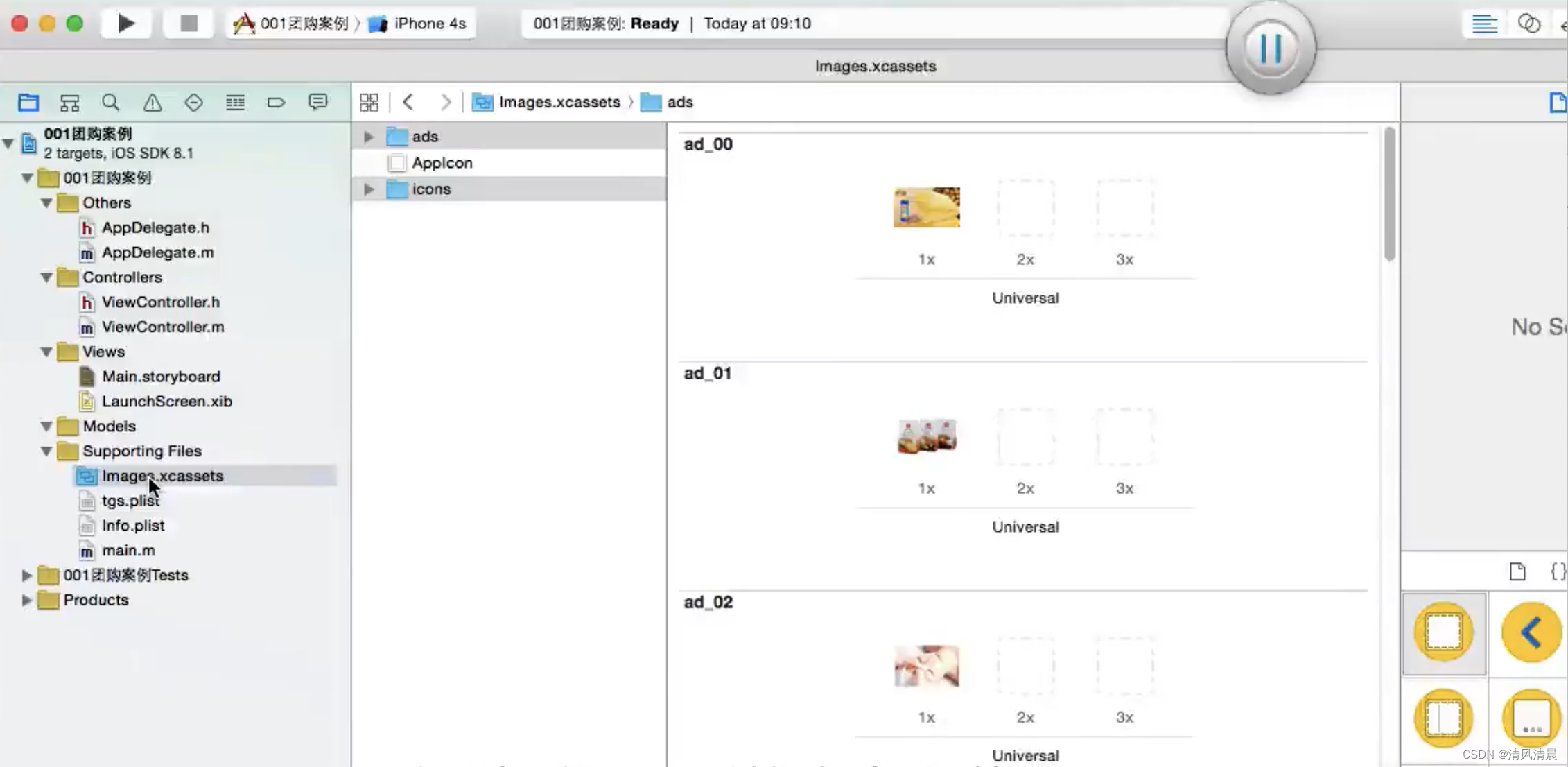Viewport: 1568px width, 767px height.
Task: Open the Issue navigator warning icon
Action: 152,103
